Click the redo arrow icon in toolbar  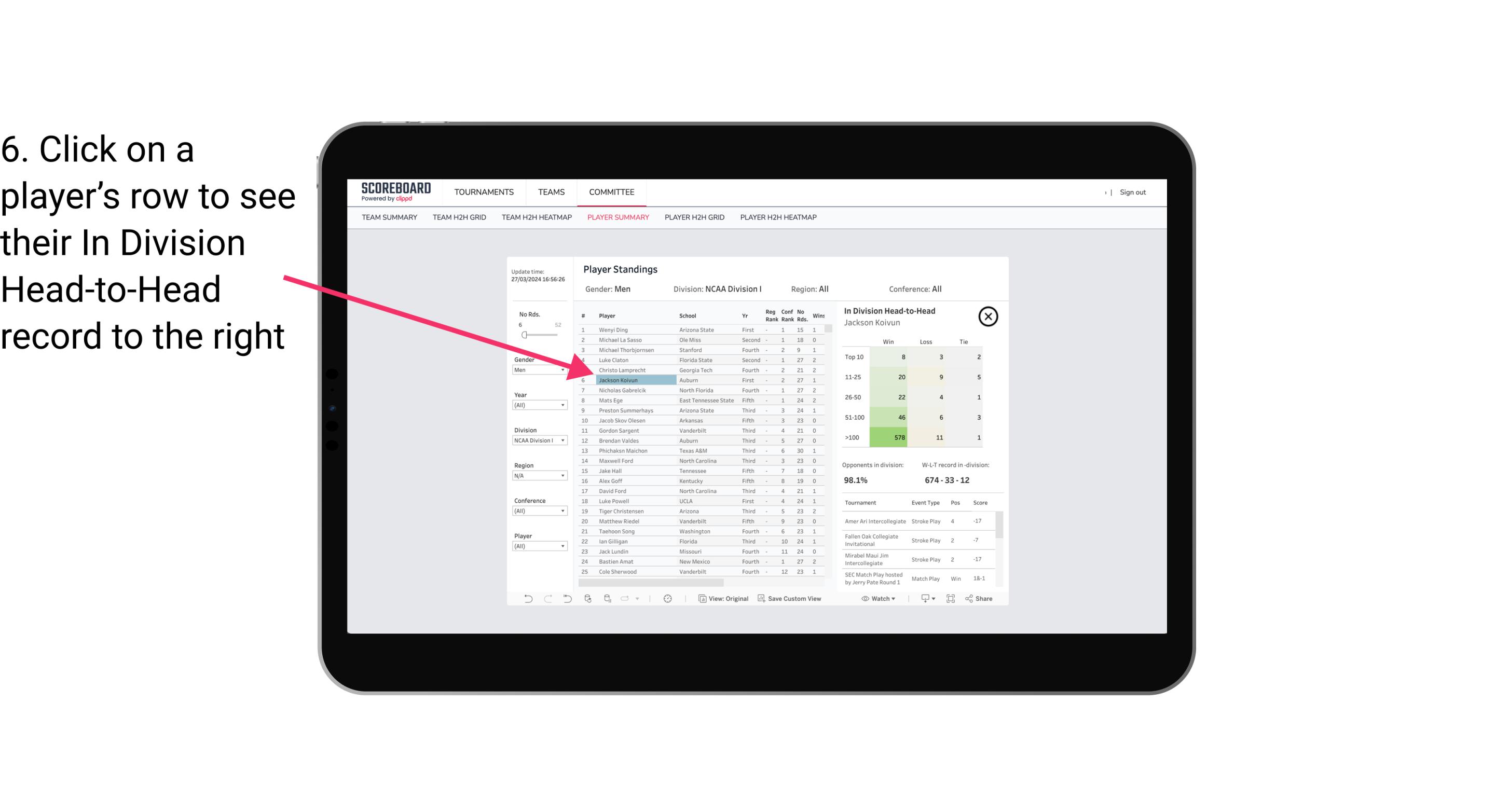[x=547, y=600]
